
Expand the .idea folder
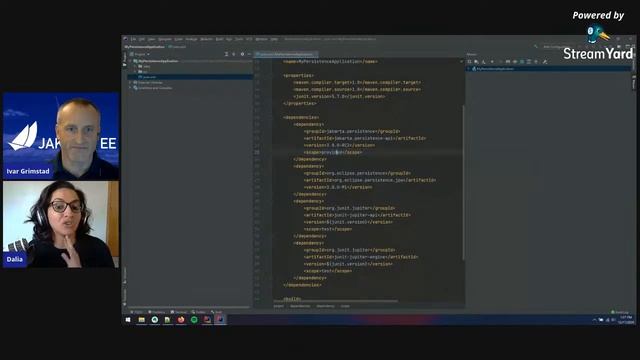[x=136, y=66]
